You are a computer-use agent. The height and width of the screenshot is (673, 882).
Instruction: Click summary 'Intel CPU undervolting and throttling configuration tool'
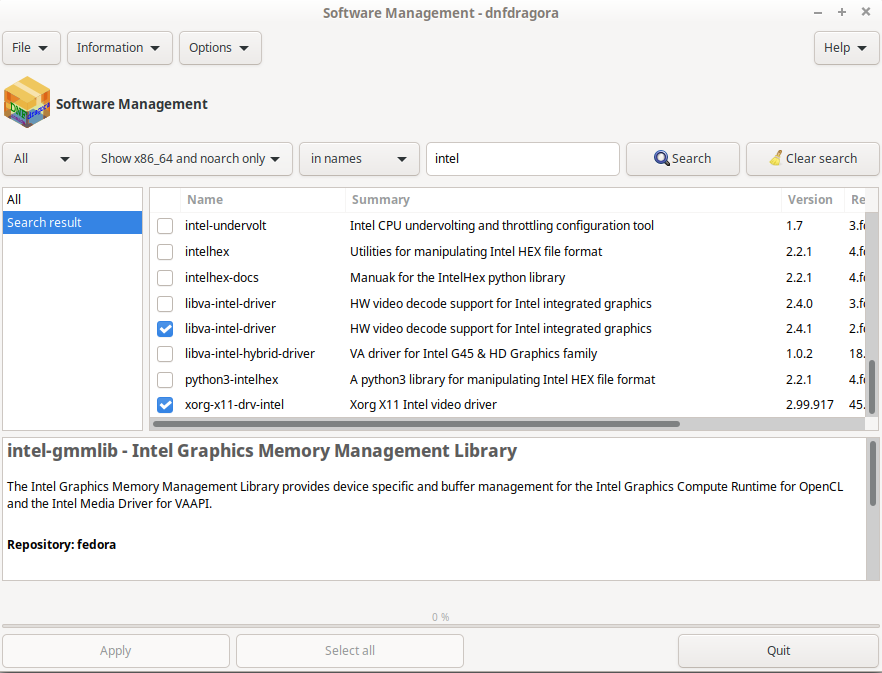[x=502, y=226]
